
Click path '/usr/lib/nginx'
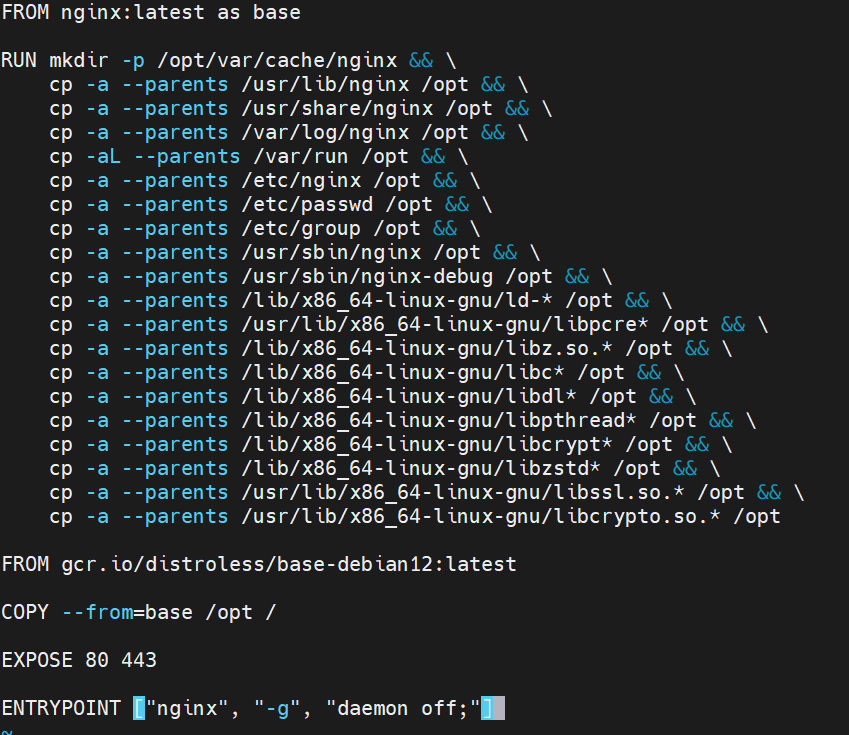[x=325, y=85]
